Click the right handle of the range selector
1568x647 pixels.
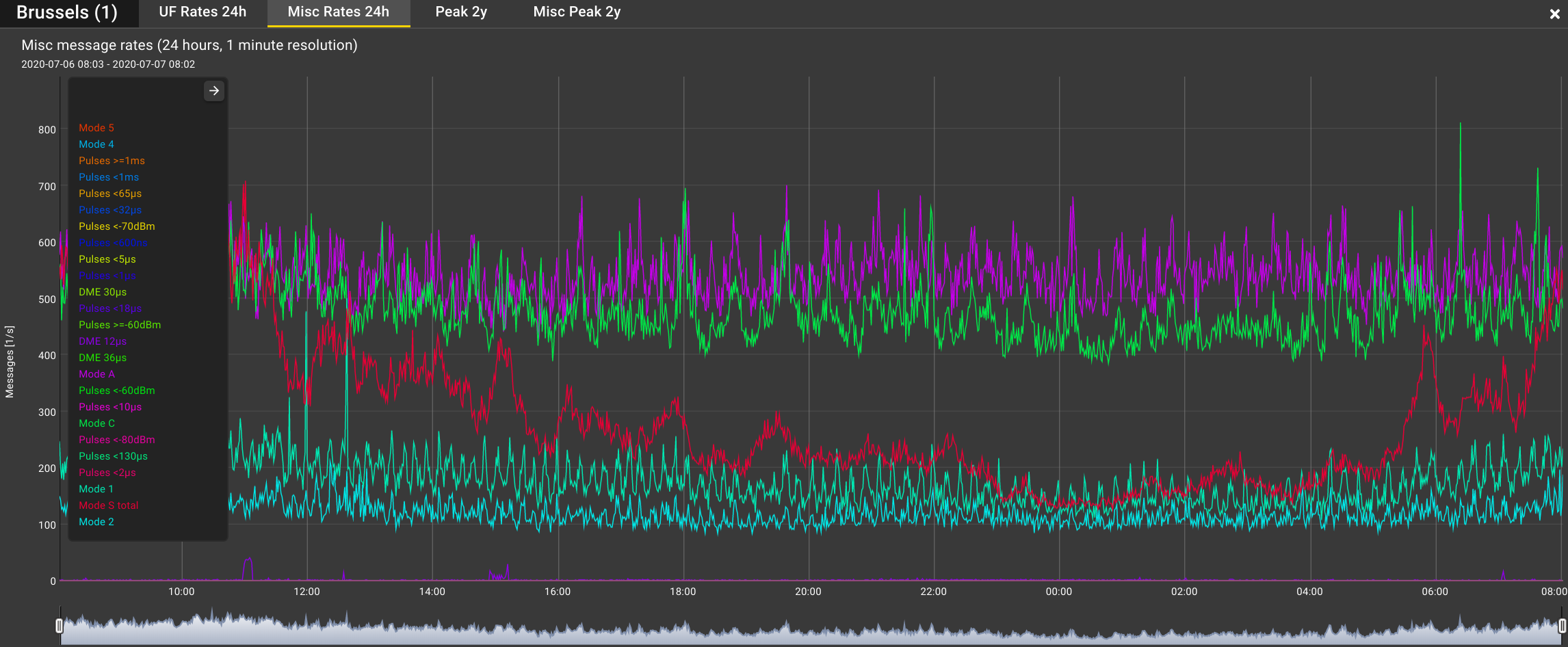coord(1563,624)
